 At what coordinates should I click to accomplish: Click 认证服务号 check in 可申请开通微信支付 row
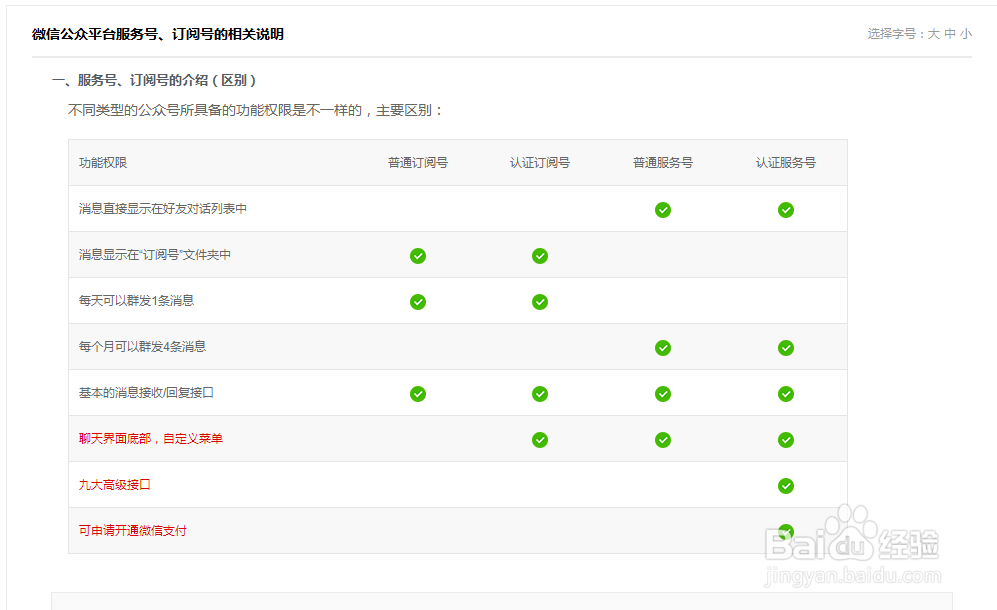tap(786, 532)
